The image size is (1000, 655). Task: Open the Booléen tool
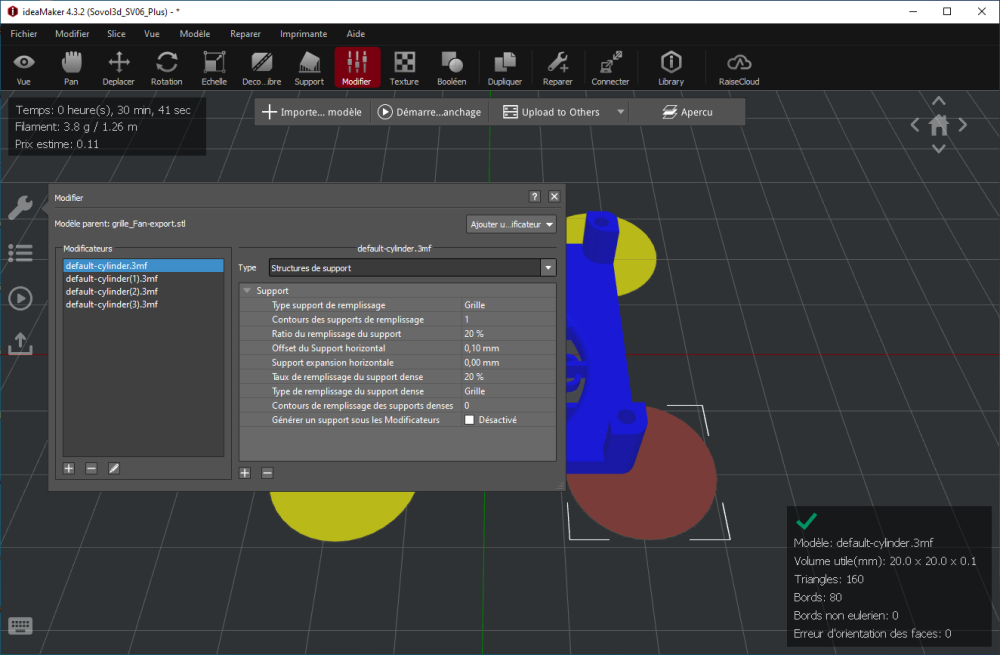click(452, 68)
